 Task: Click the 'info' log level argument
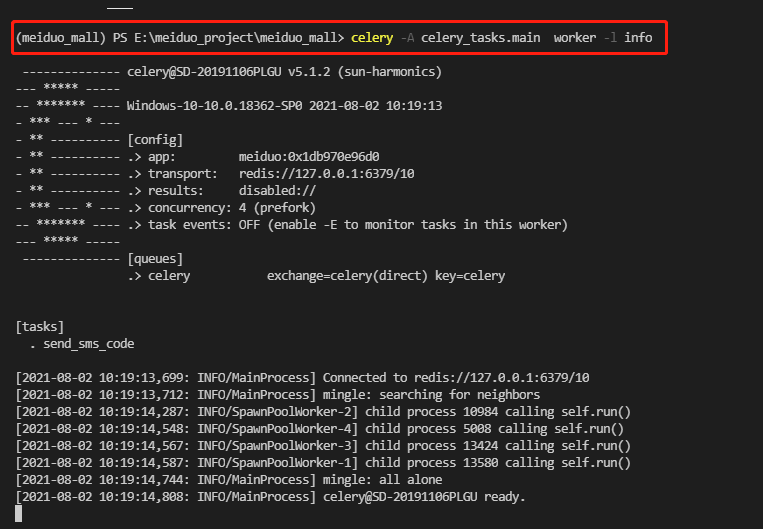pyautogui.click(x=638, y=38)
